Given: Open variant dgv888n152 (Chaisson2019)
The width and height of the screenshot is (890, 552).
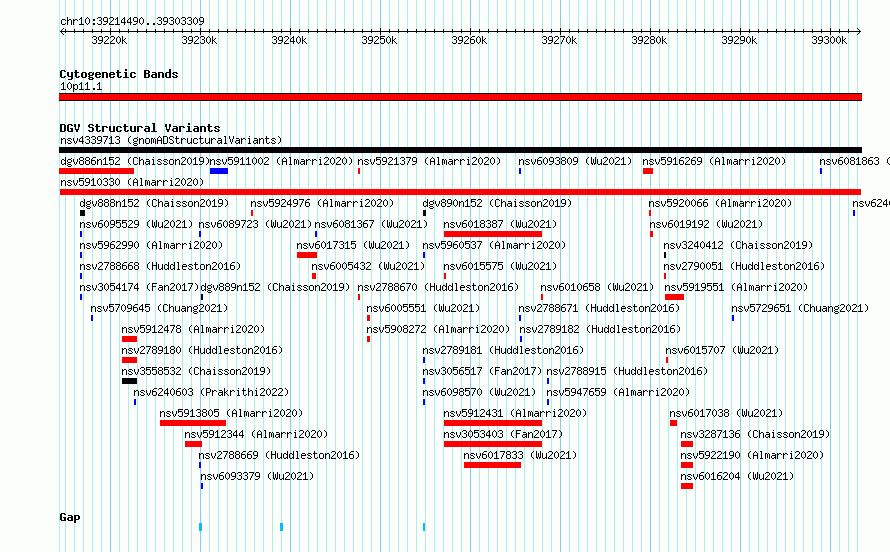Looking at the screenshot, I should [154, 203].
